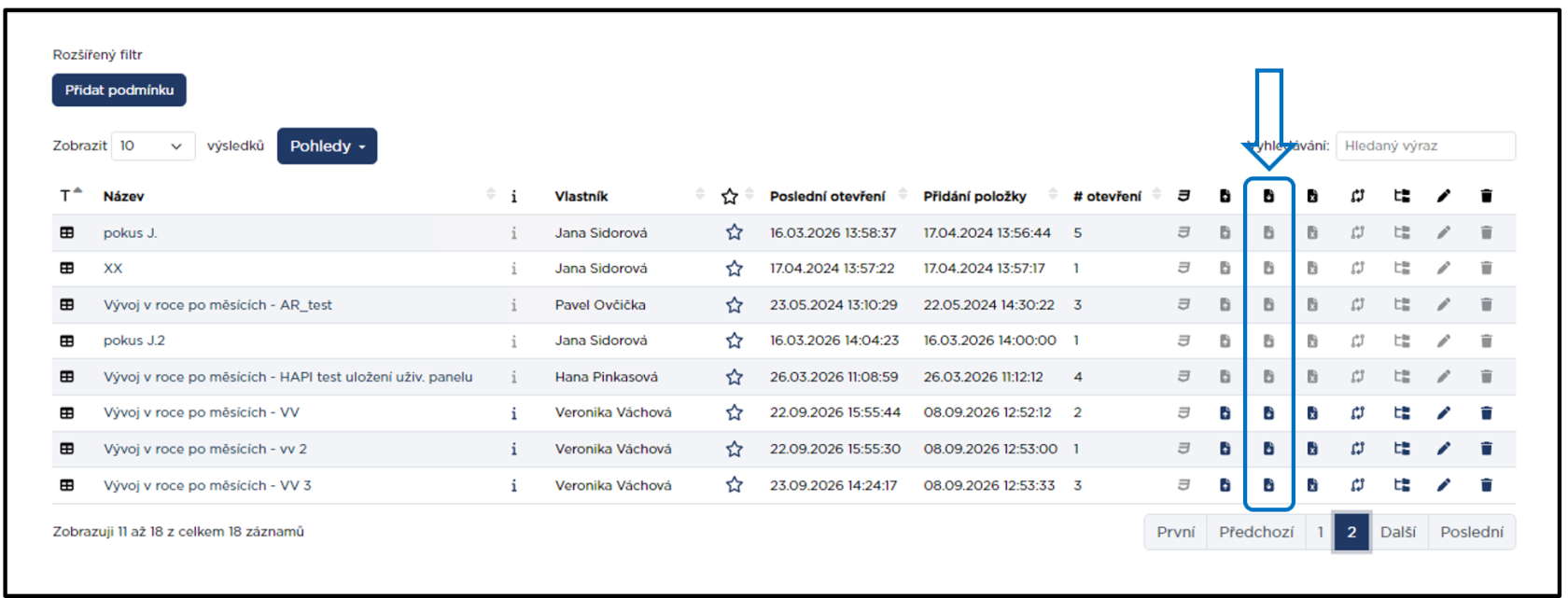Click the Další pagination button
The height and width of the screenshot is (598, 1568).
(1398, 532)
